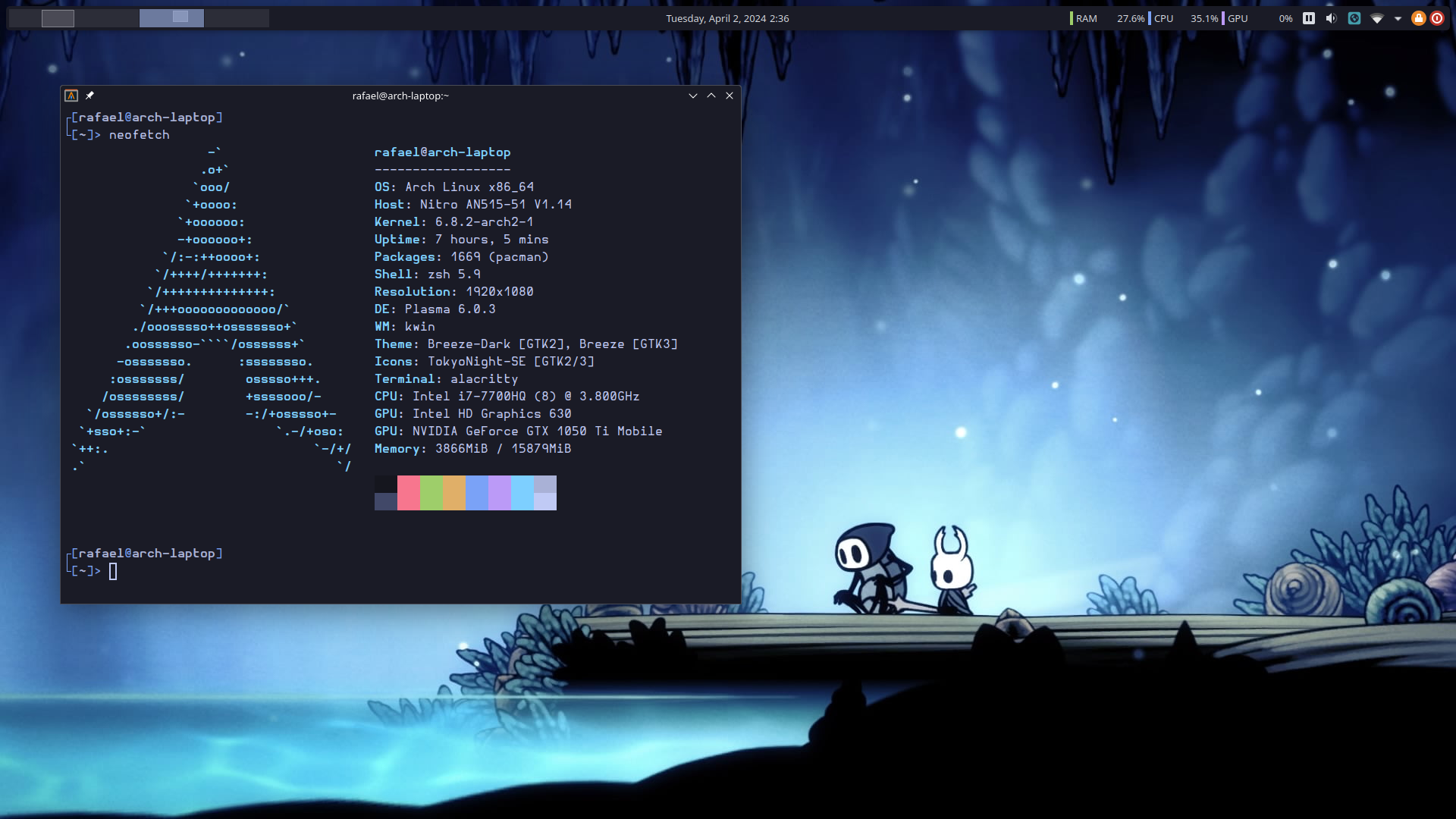Click the pink color block in neofetch palette
The image size is (1456, 819).
(x=408, y=492)
